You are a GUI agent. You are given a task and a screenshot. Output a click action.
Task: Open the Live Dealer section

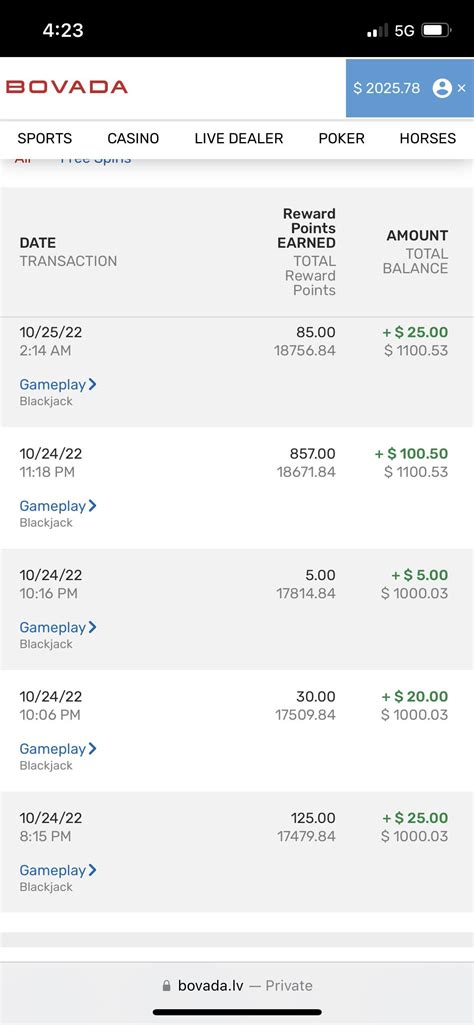[239, 139]
